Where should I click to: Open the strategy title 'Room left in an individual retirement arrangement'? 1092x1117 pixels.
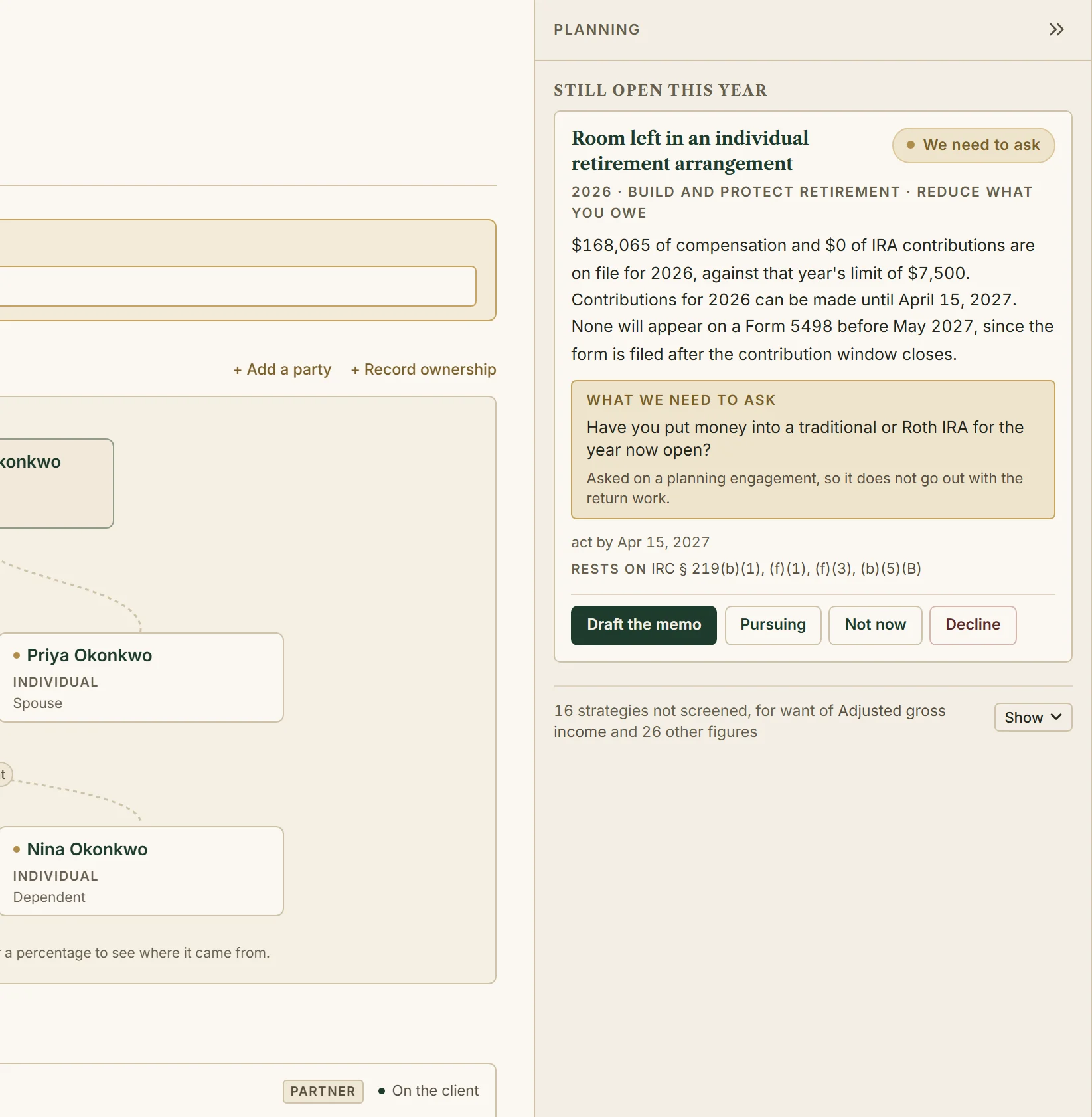click(x=690, y=151)
